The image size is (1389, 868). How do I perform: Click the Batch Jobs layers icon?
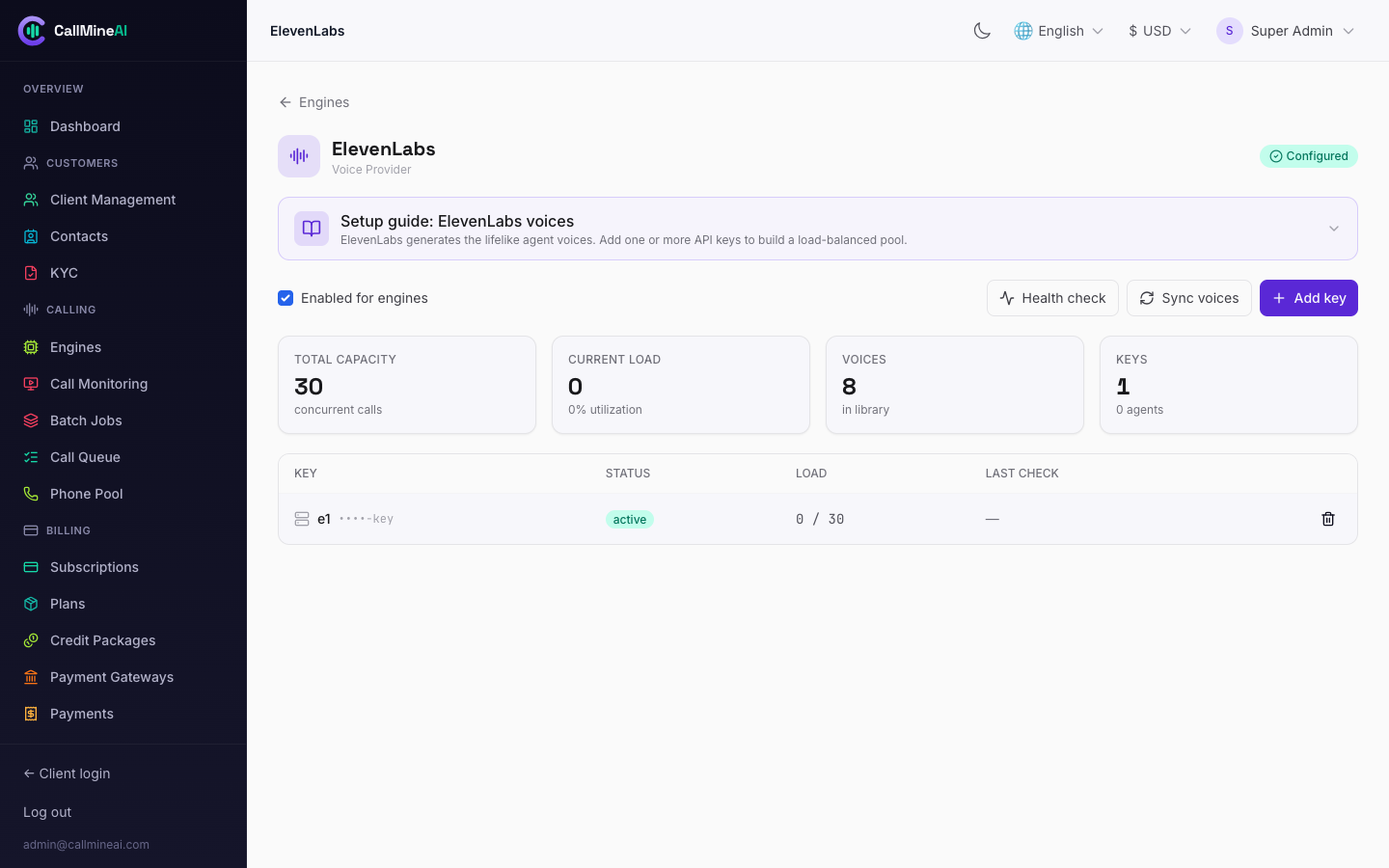pyautogui.click(x=31, y=420)
